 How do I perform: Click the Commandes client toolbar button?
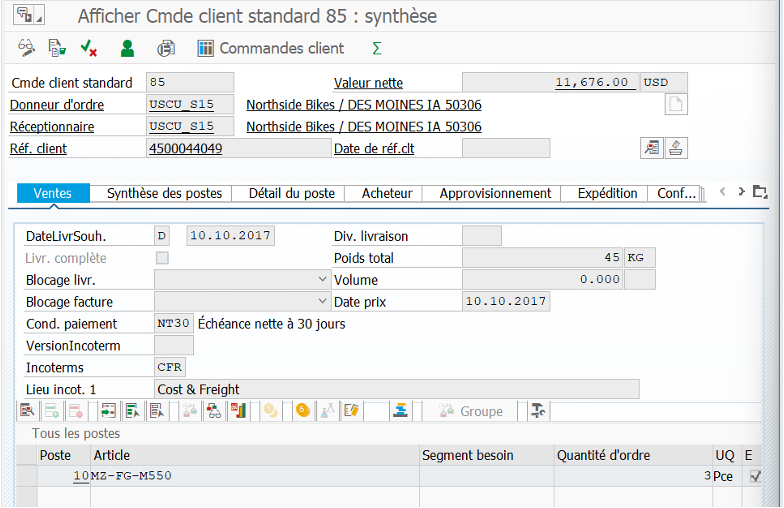[270, 48]
